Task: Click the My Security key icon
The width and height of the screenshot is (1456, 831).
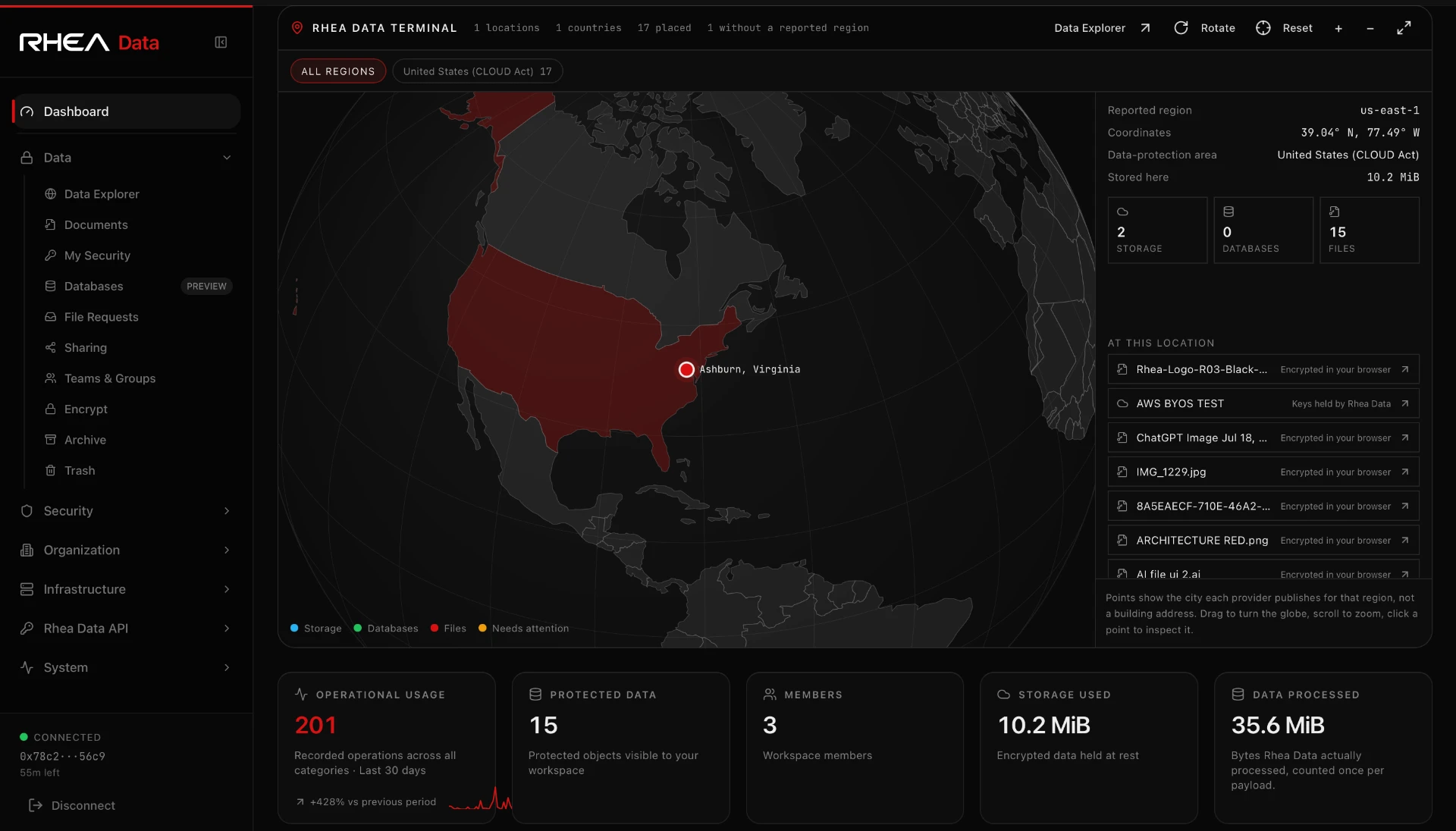Action: pyautogui.click(x=51, y=256)
